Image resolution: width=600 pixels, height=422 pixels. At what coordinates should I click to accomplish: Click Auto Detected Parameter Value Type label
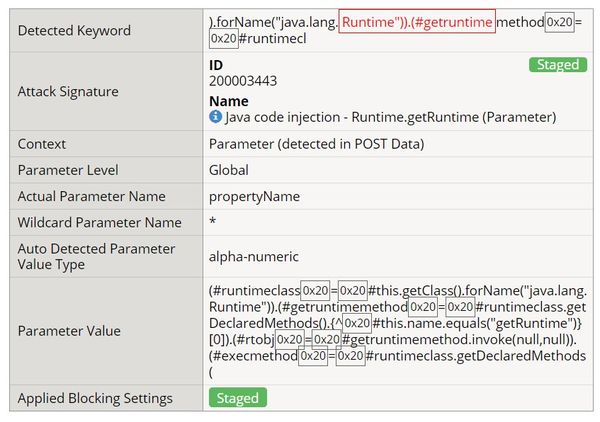click(96, 256)
